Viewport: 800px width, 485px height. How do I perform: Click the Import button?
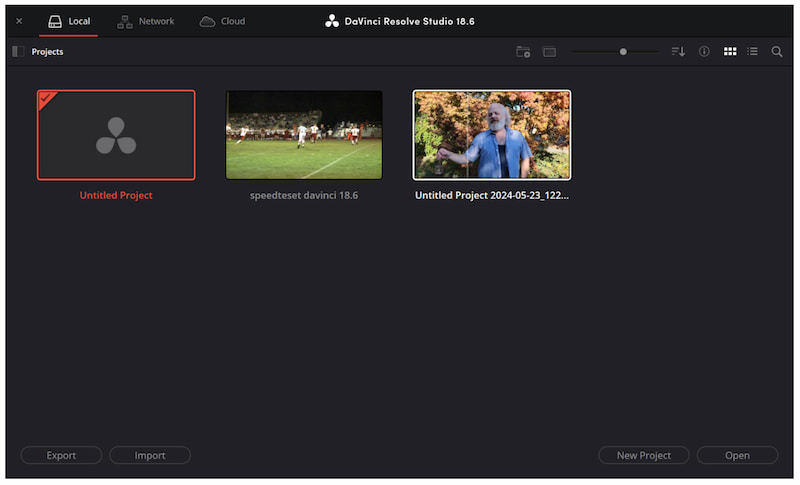coord(150,455)
